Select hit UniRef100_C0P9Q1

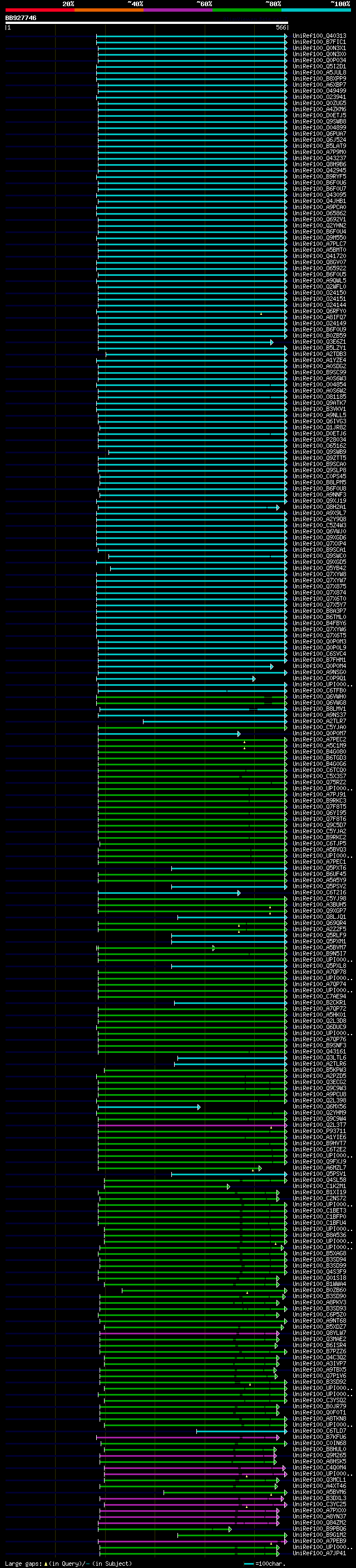(319, 679)
